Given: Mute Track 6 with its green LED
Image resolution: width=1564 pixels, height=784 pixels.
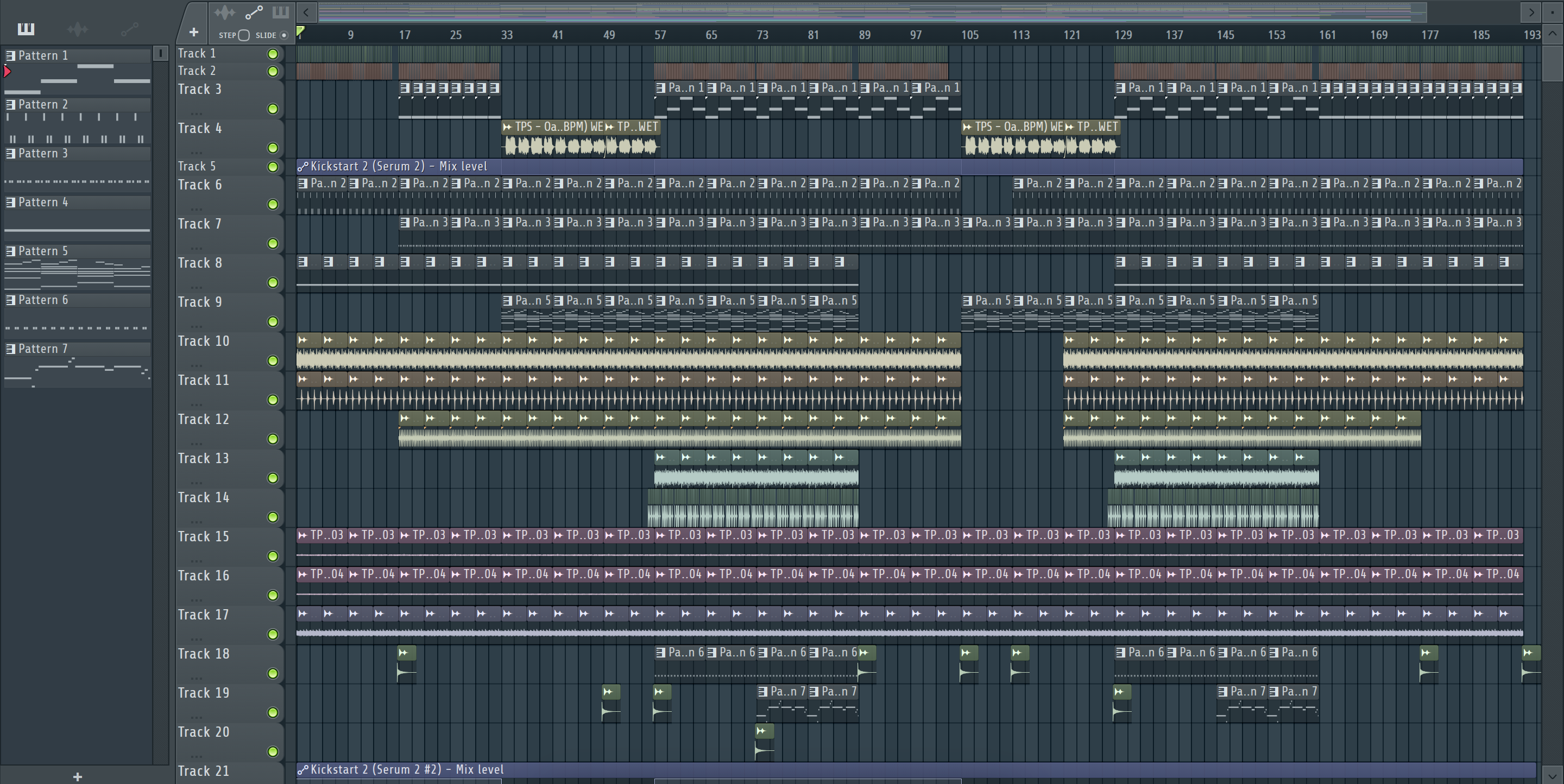Looking at the screenshot, I should pos(273,205).
